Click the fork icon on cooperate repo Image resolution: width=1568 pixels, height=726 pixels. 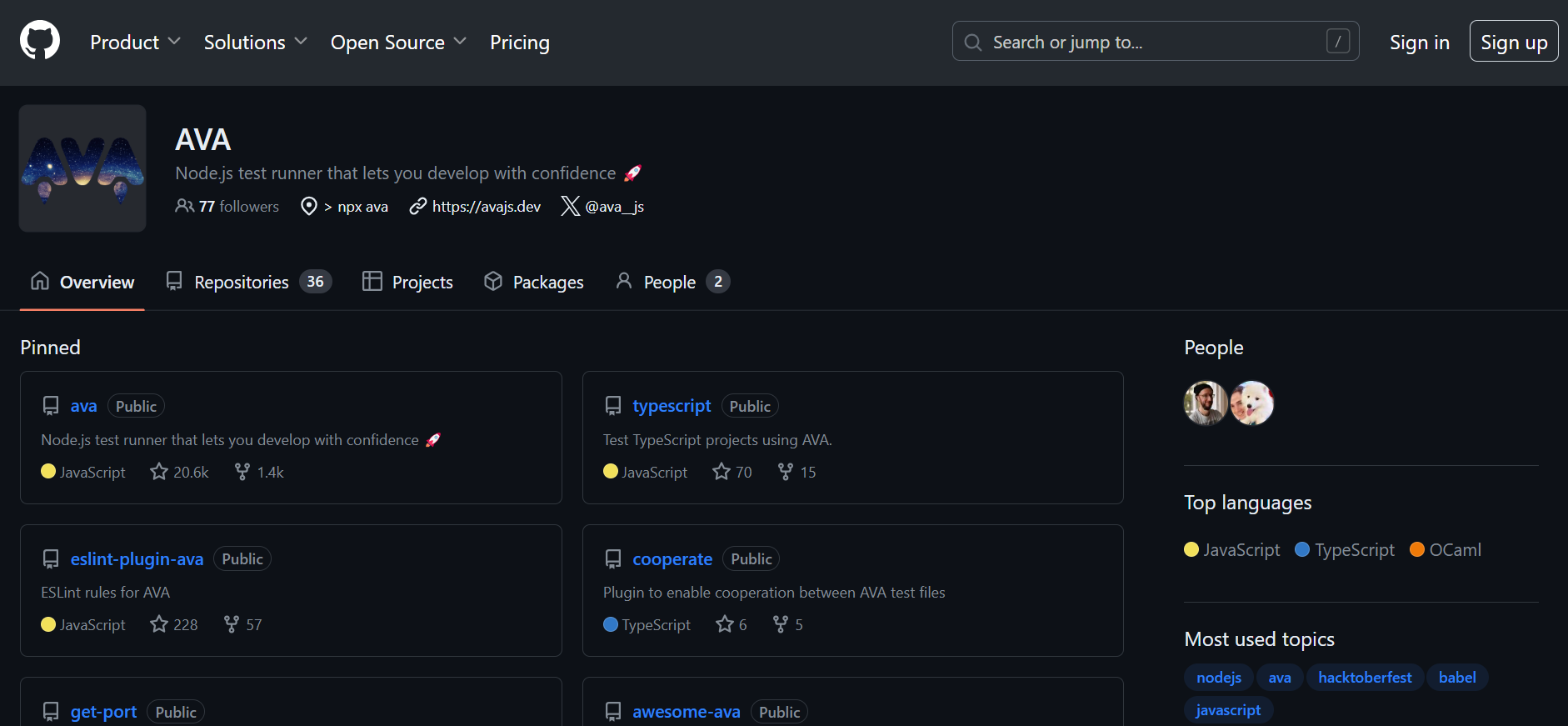click(781, 624)
